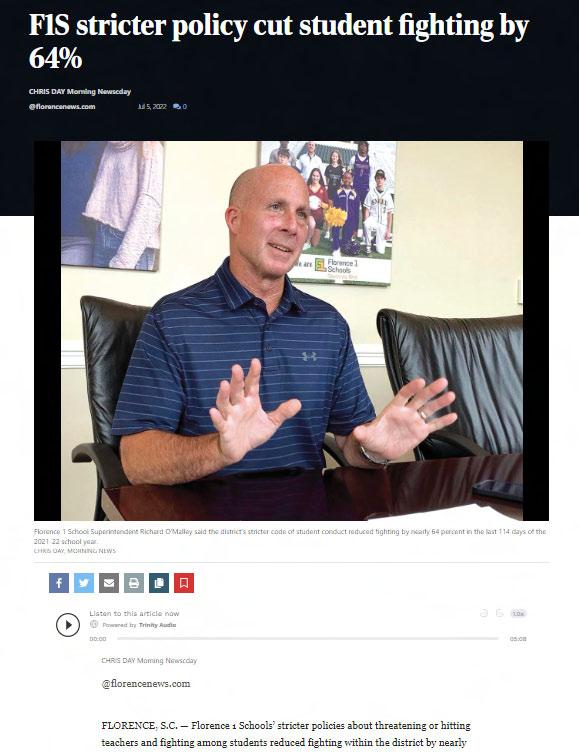Click the Trinity Audio info icon

click(x=94, y=624)
